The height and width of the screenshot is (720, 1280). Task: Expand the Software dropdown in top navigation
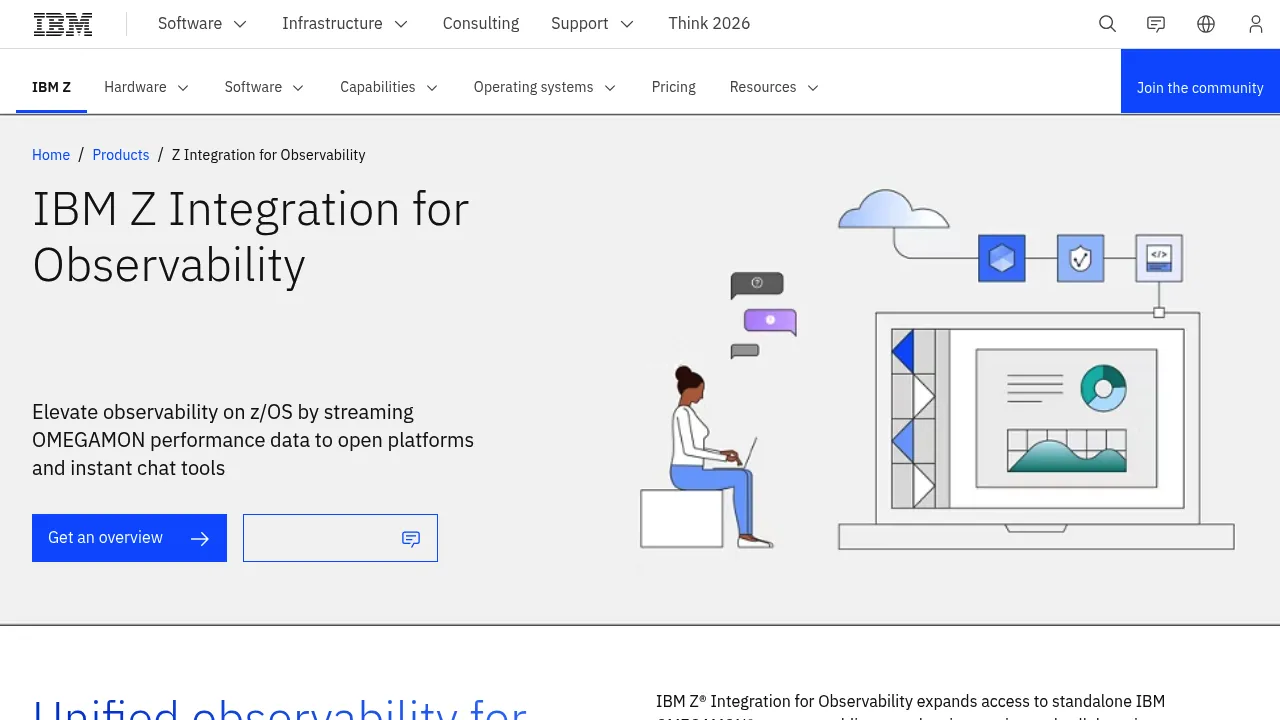(202, 24)
